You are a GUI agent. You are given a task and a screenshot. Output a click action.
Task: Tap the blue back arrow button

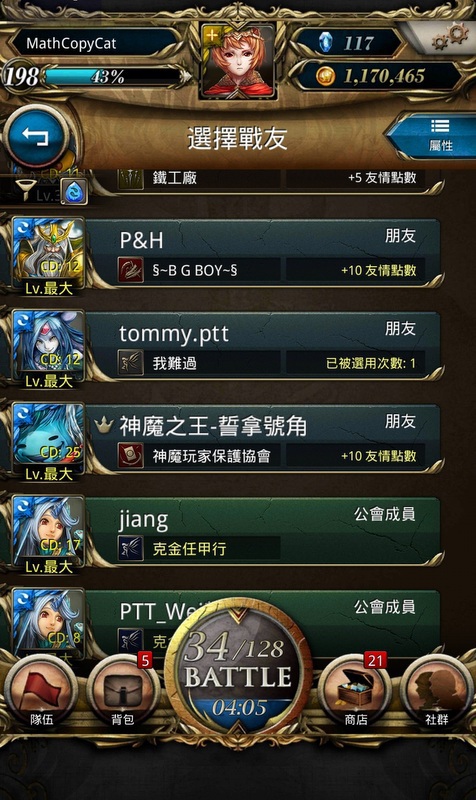36,137
